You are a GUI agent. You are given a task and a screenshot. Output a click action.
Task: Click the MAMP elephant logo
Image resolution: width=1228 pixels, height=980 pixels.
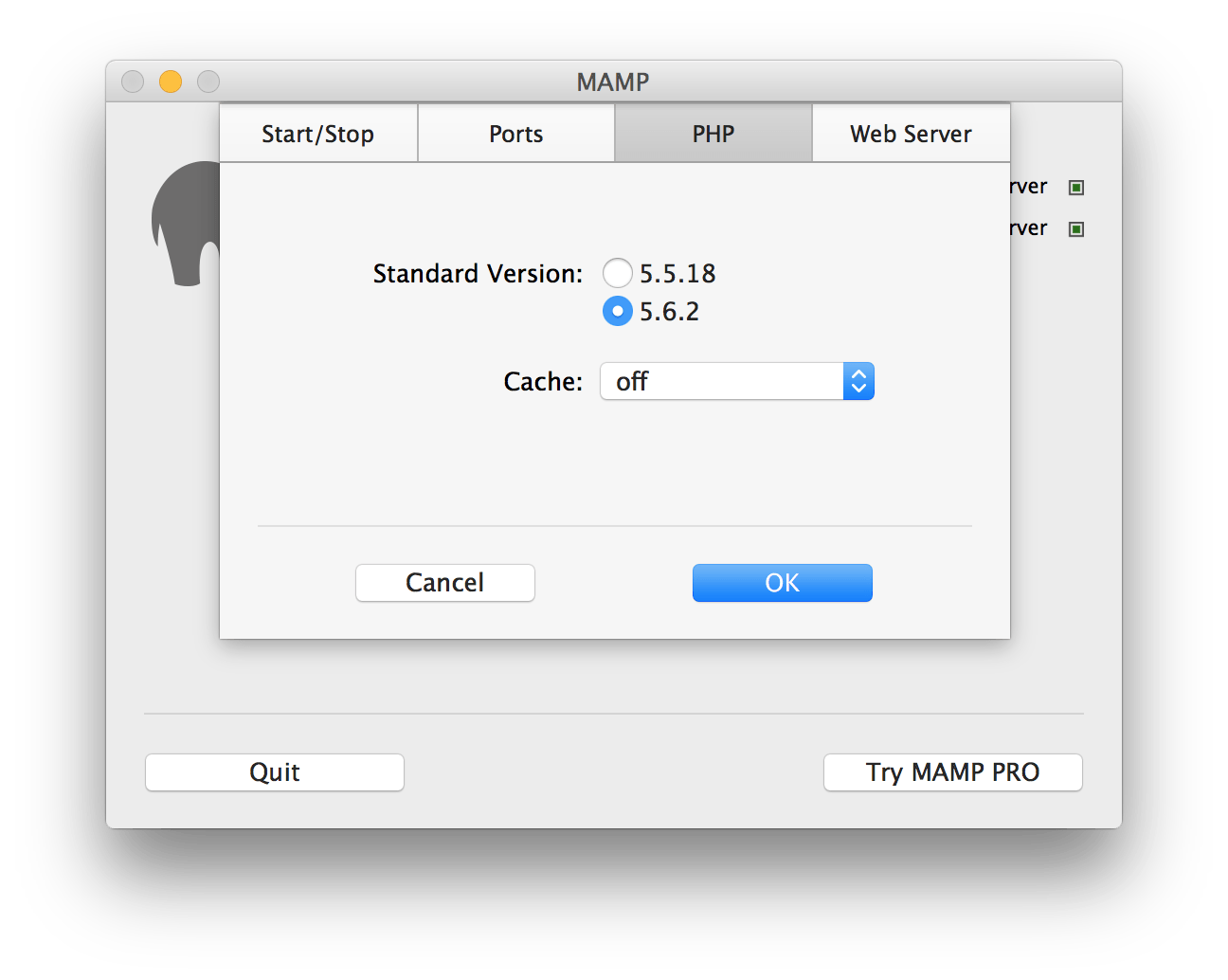pyautogui.click(x=186, y=224)
